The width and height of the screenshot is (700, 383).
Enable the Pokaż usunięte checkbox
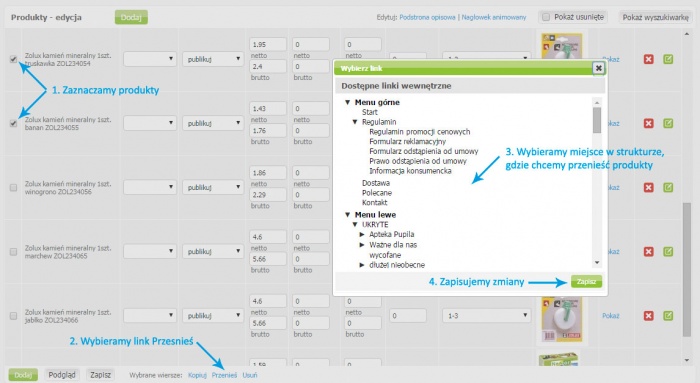[x=546, y=17]
